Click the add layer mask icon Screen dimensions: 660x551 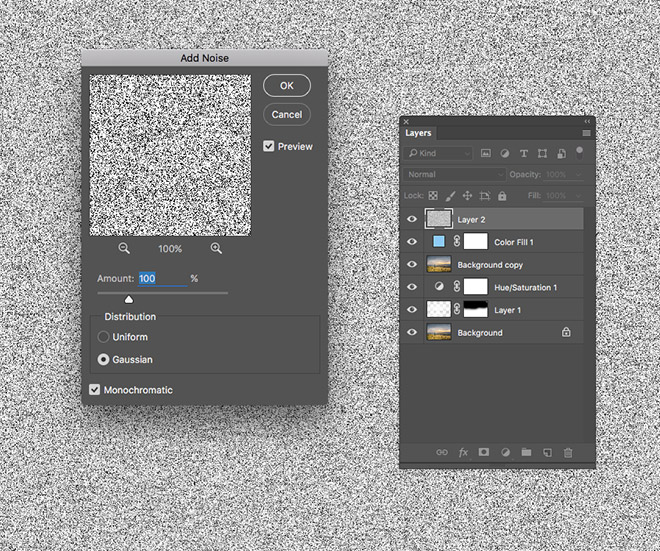coord(484,452)
